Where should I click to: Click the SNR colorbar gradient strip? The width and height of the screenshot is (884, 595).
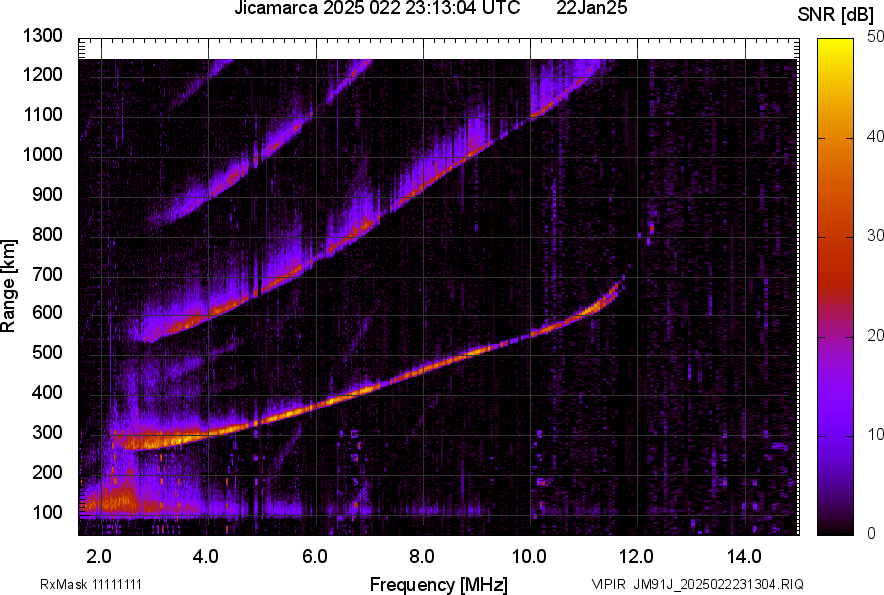pos(835,287)
